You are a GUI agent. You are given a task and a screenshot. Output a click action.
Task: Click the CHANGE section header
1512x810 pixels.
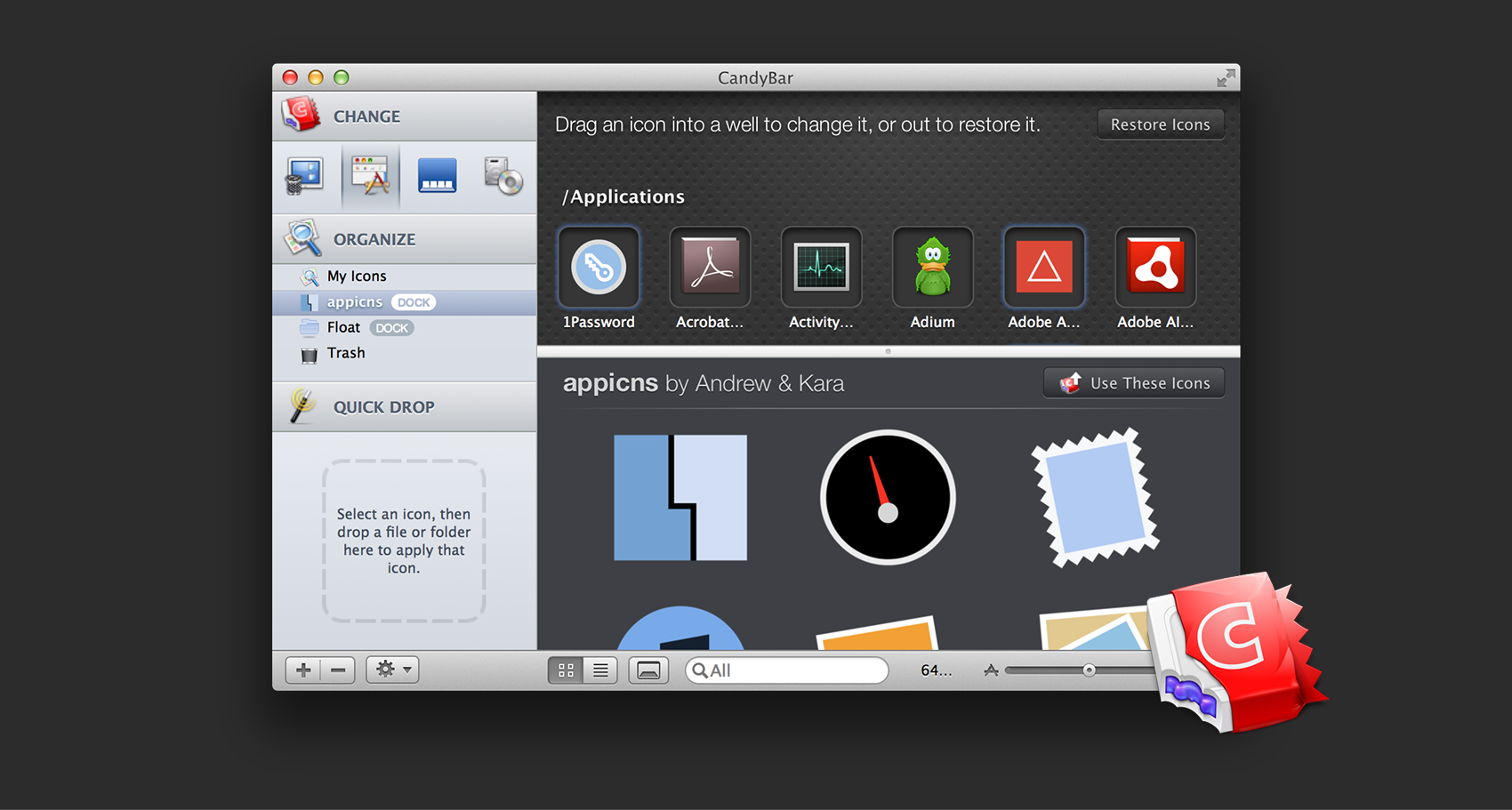point(405,116)
